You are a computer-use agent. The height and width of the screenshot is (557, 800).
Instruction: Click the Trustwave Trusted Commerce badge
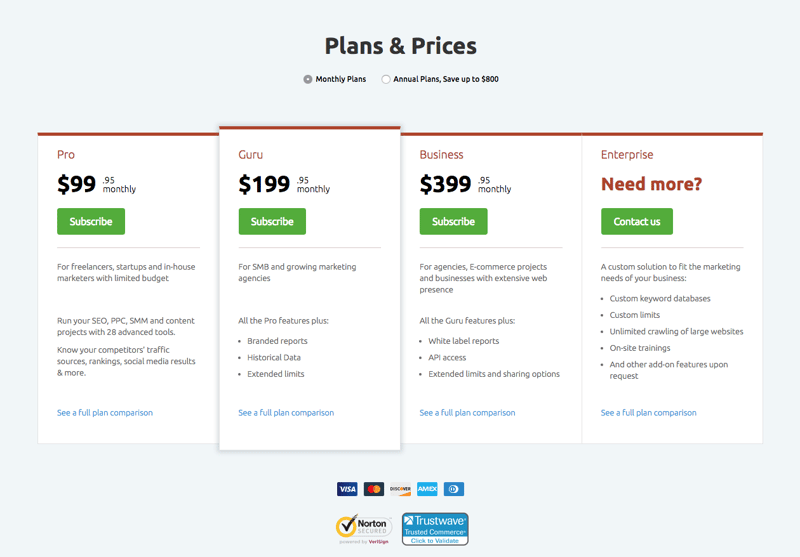click(x=435, y=529)
